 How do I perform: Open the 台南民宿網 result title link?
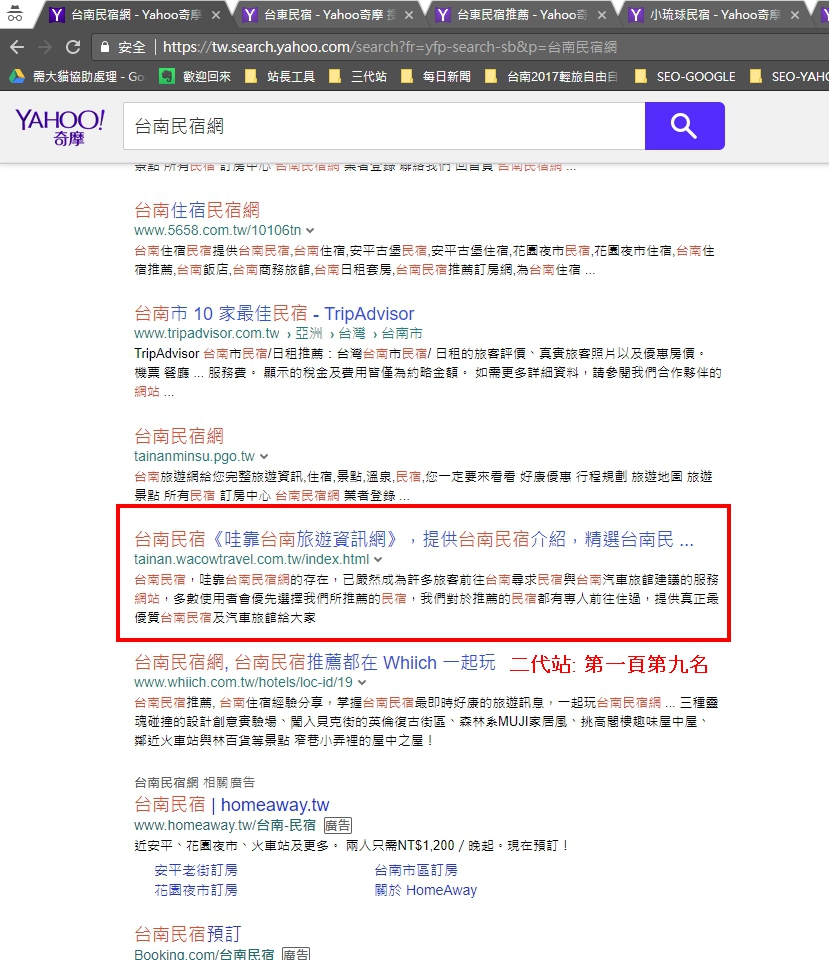tap(179, 437)
